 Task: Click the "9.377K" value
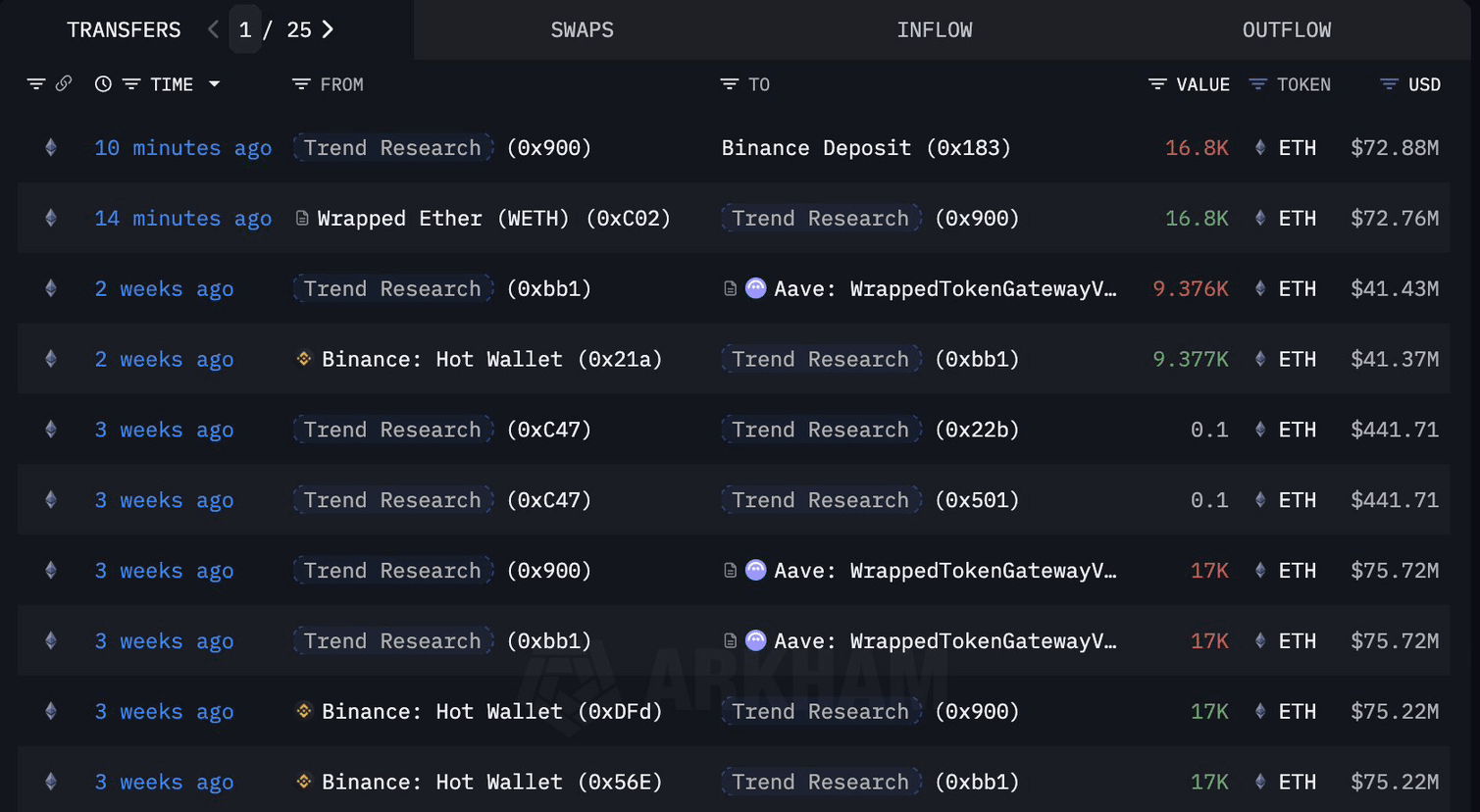point(1191,360)
